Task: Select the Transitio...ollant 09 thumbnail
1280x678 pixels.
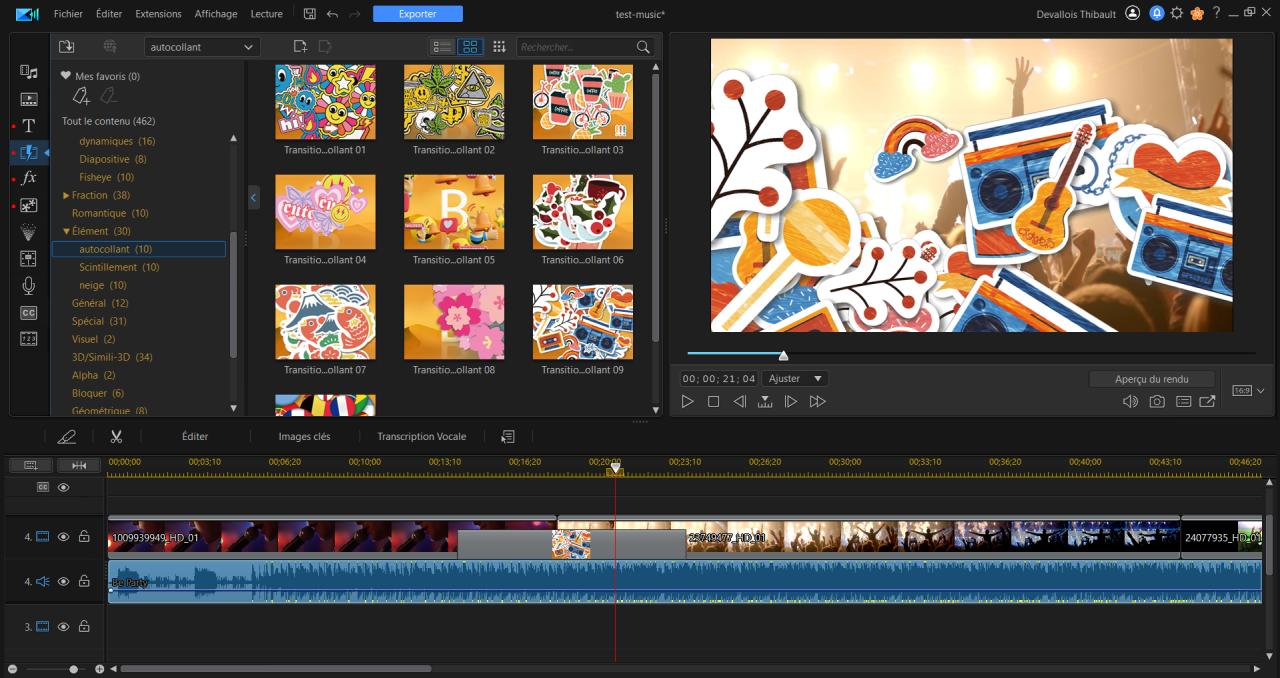Action: click(x=583, y=322)
